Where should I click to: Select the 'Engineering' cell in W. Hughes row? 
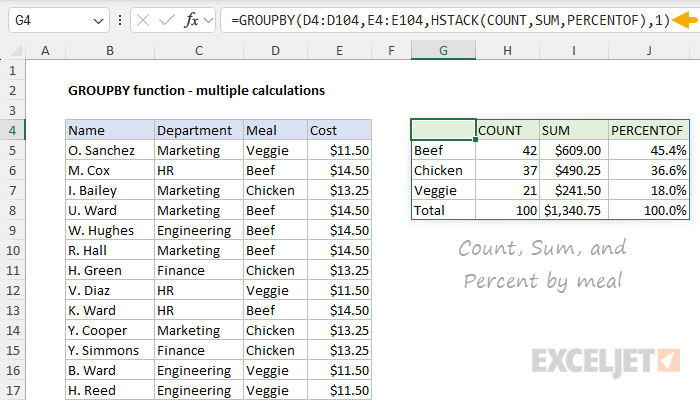[199, 230]
